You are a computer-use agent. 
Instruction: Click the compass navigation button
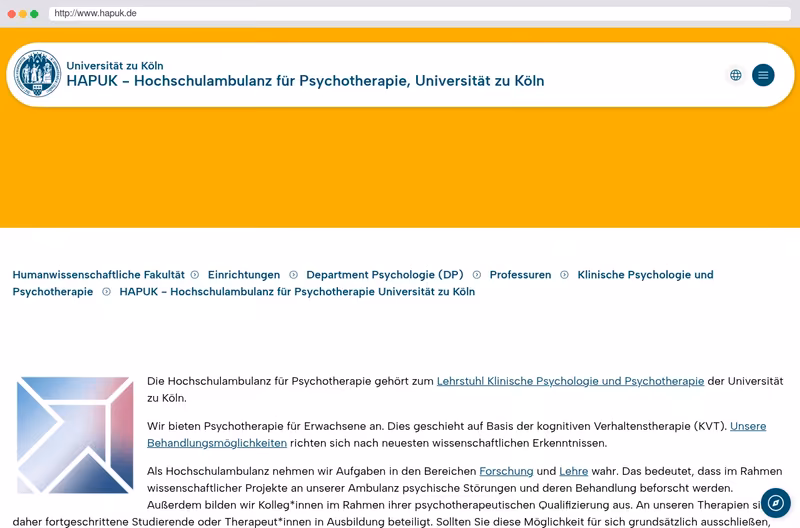pos(776,503)
